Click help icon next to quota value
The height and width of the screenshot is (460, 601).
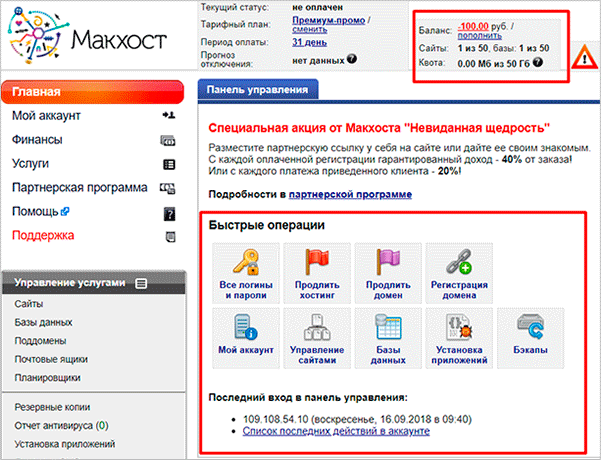(538, 62)
